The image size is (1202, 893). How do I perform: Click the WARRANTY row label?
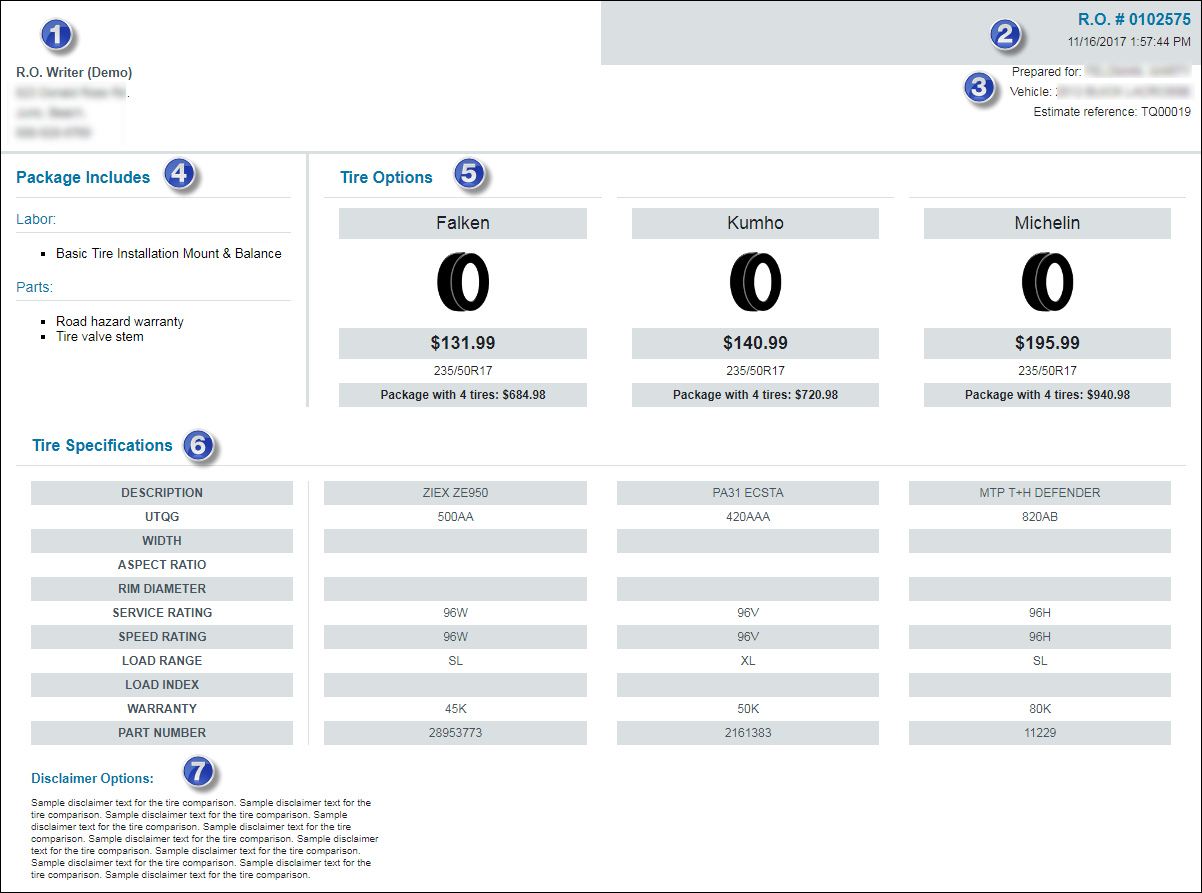(162, 709)
